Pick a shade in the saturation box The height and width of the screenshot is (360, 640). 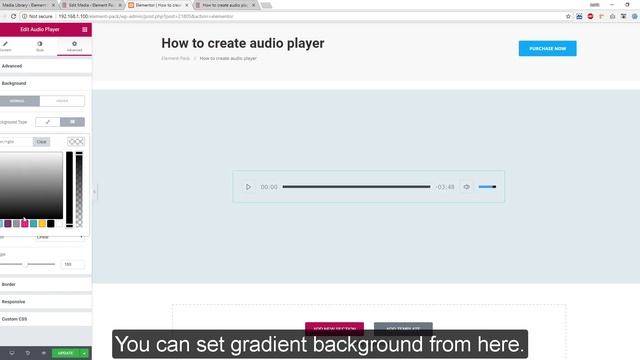click(31, 185)
